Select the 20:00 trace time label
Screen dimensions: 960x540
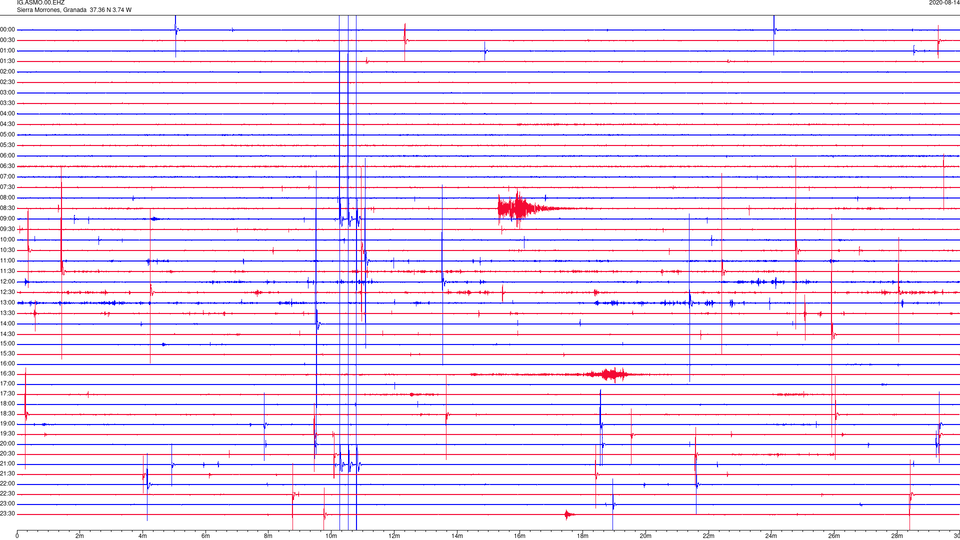click(8, 444)
